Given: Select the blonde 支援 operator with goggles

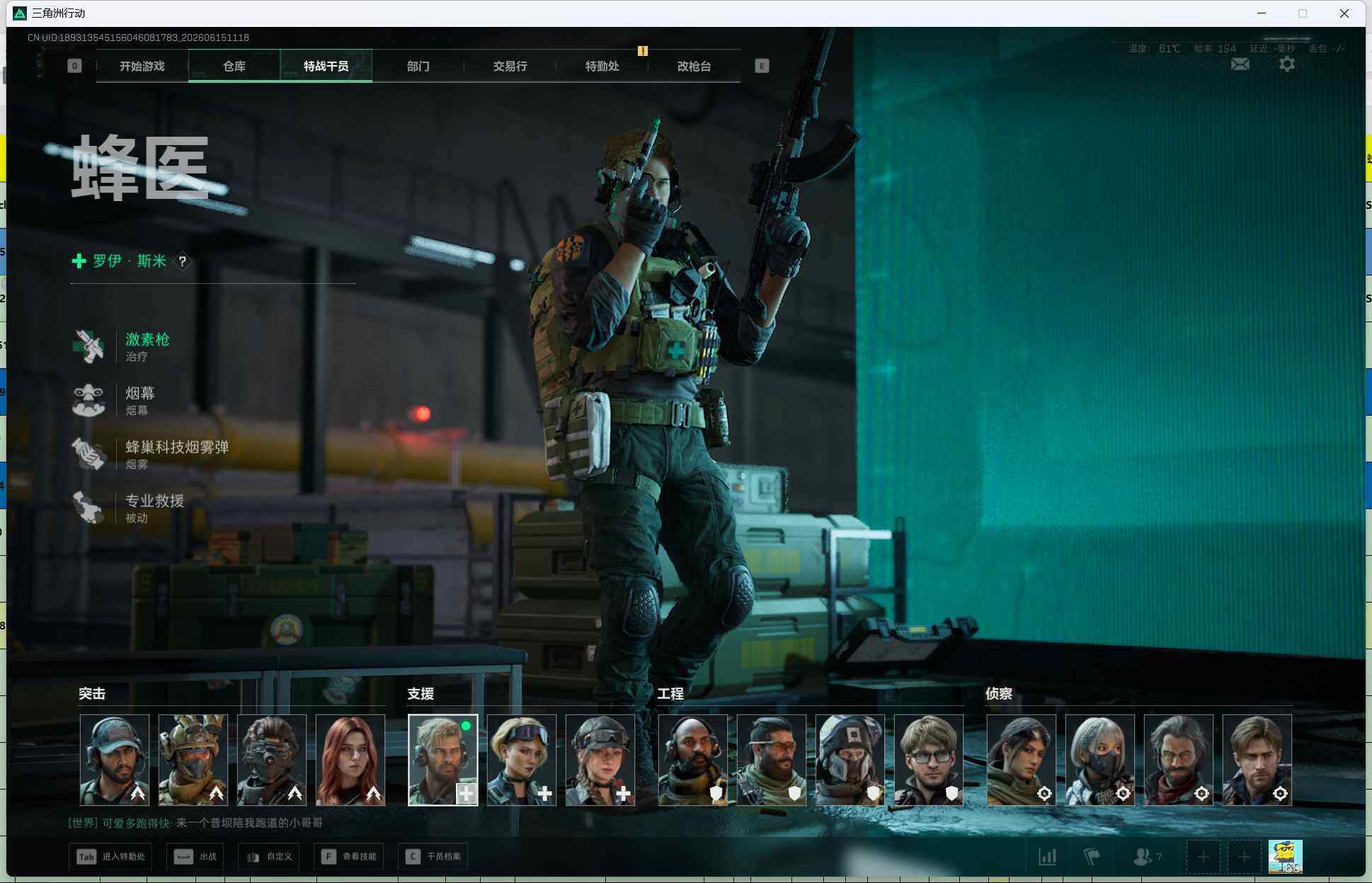Looking at the screenshot, I should [x=522, y=760].
